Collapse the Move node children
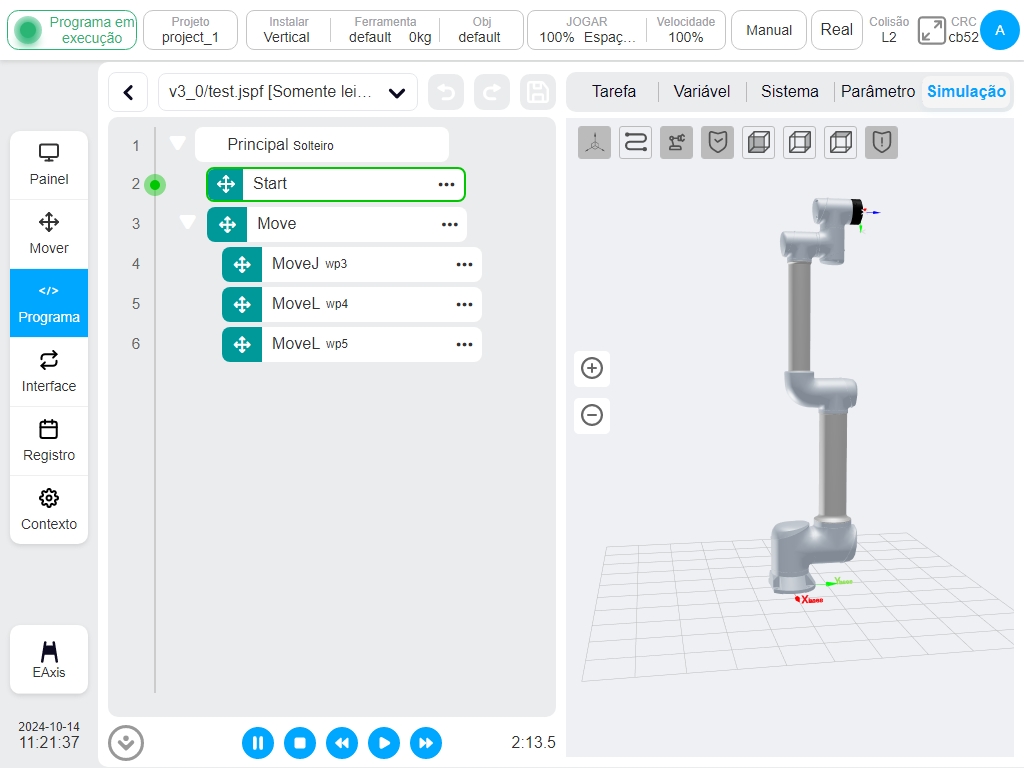Image resolution: width=1024 pixels, height=768 pixels. click(187, 222)
